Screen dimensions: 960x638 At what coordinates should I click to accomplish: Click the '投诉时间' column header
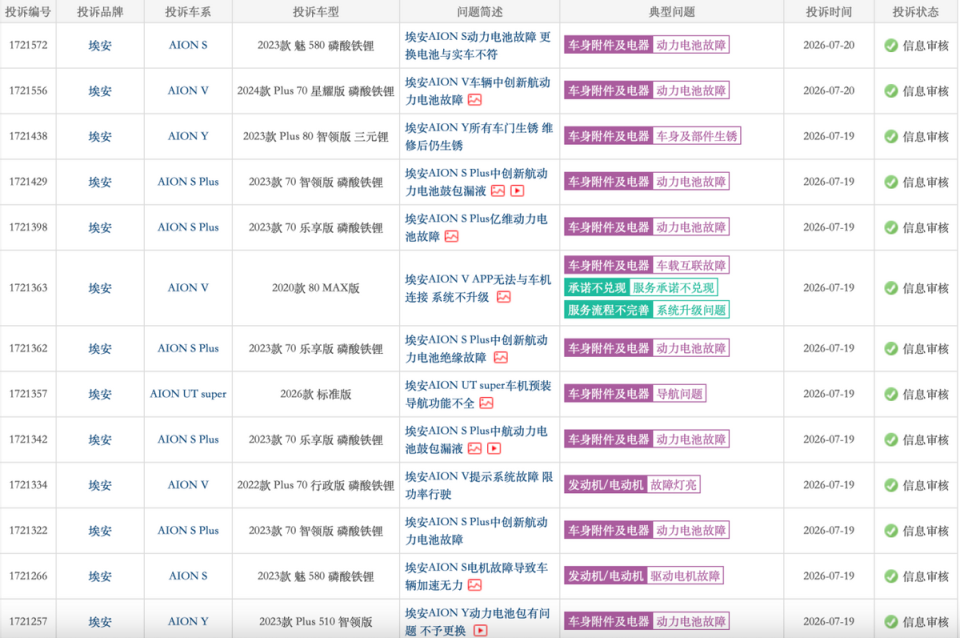828,12
